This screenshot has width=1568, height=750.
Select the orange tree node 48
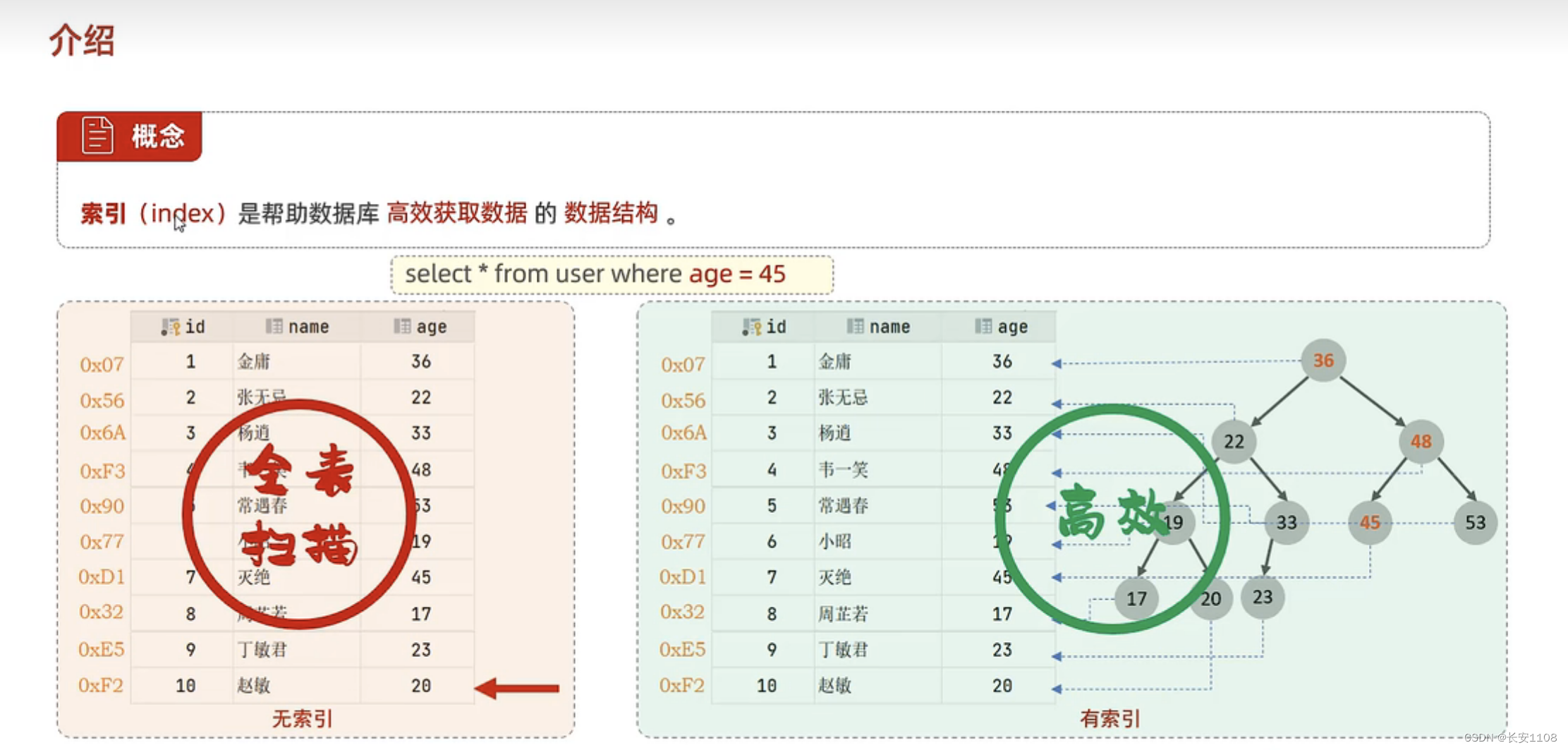click(x=1421, y=442)
